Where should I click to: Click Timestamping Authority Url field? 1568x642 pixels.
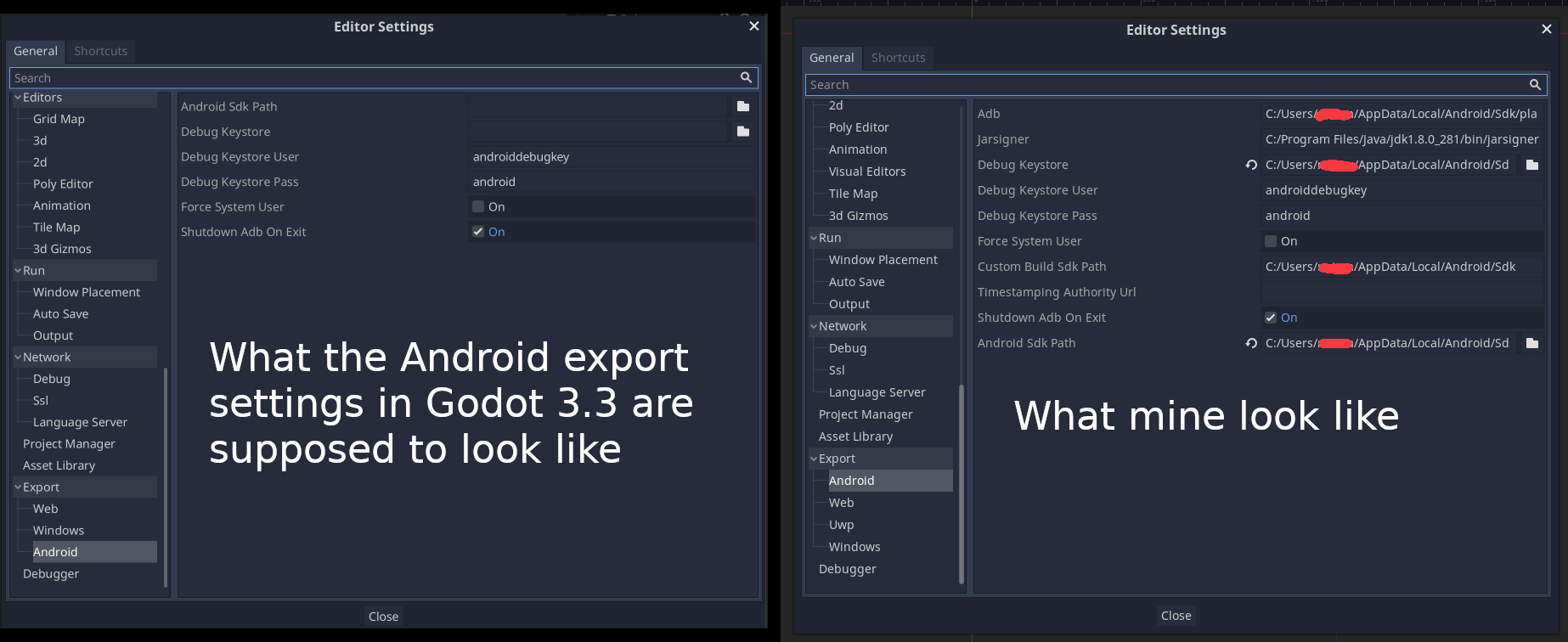tap(1402, 292)
